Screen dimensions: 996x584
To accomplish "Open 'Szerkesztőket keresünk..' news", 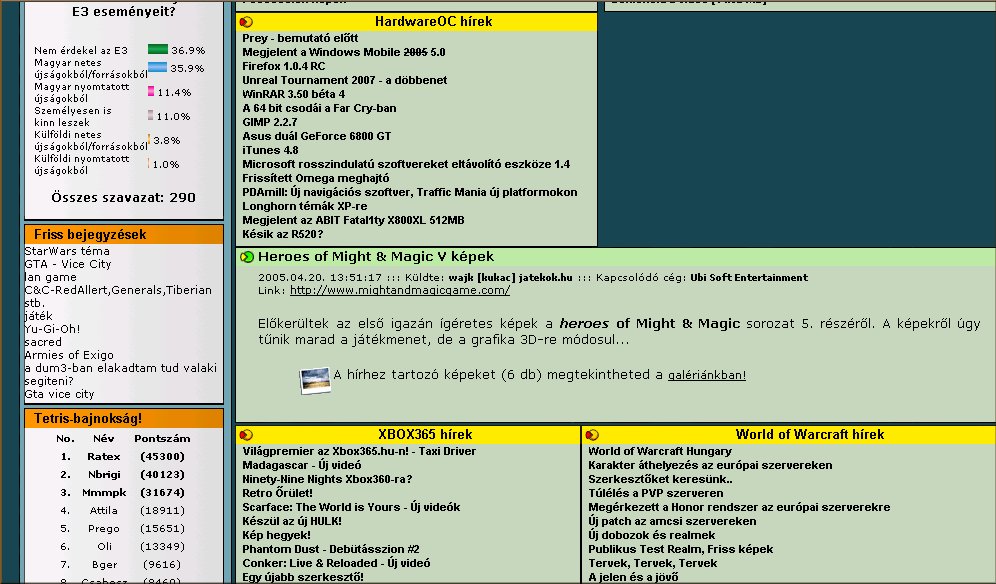I will 661,479.
